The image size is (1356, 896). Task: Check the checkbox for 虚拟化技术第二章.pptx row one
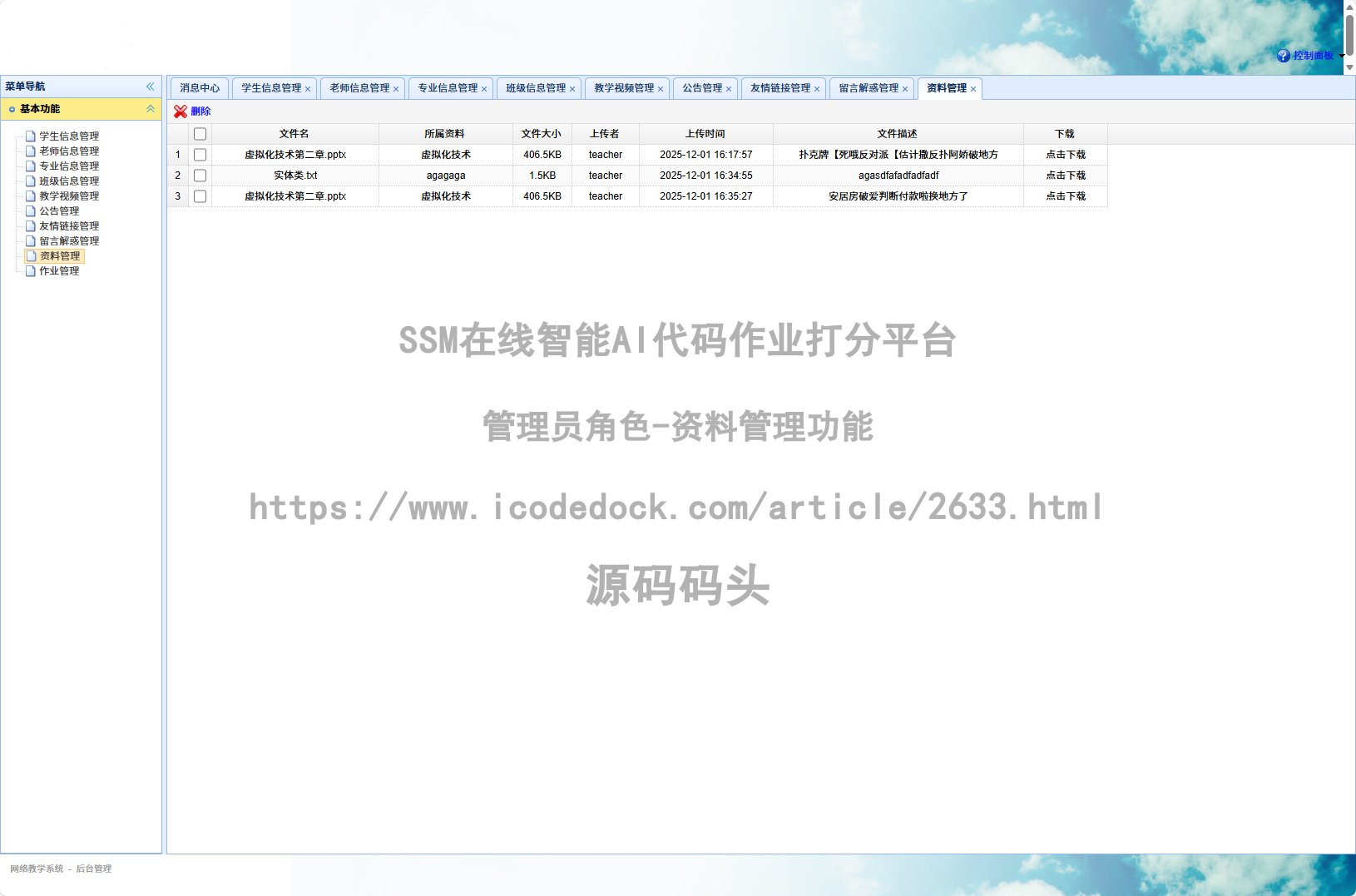200,154
